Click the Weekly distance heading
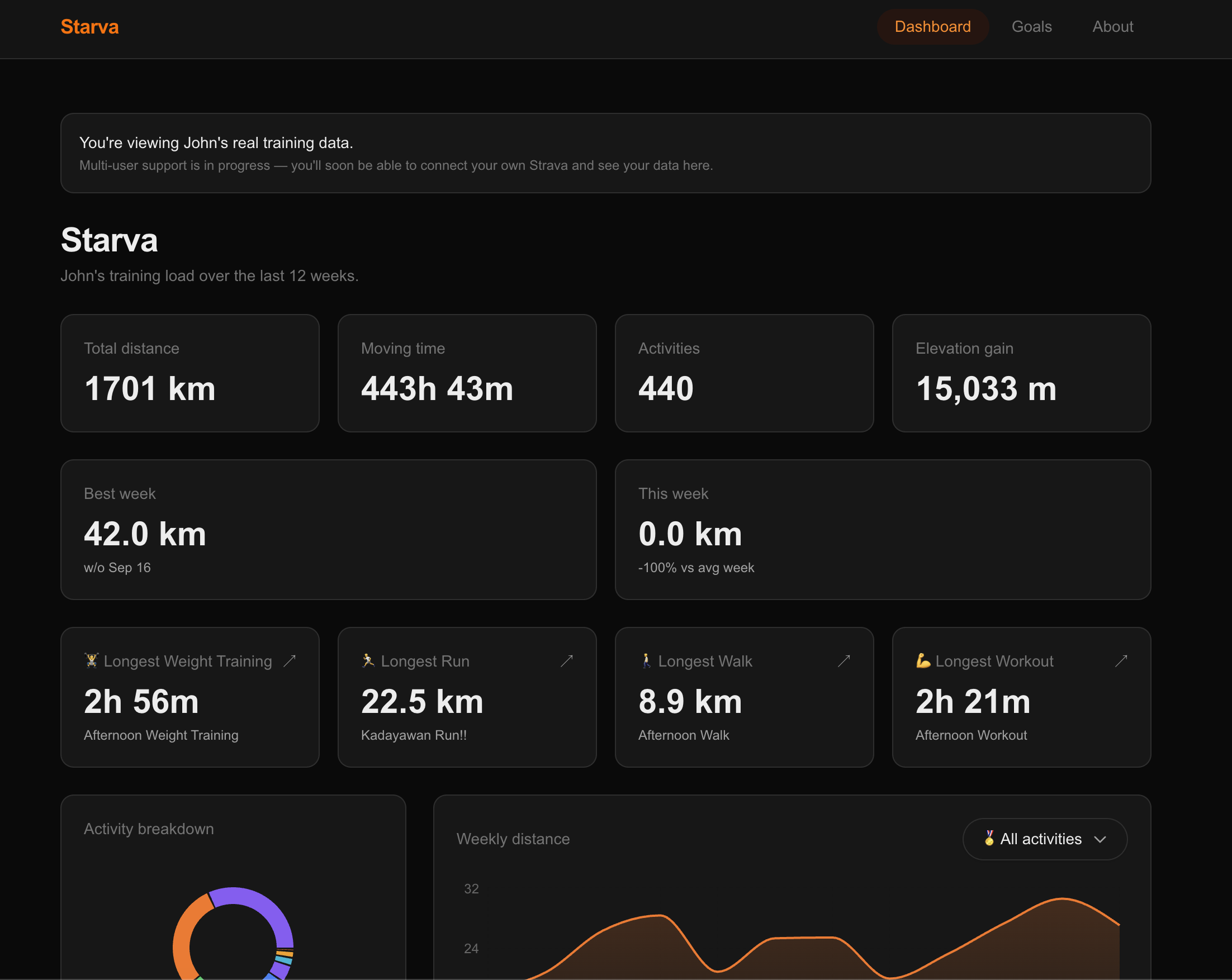This screenshot has height=980, width=1232. pyautogui.click(x=513, y=839)
